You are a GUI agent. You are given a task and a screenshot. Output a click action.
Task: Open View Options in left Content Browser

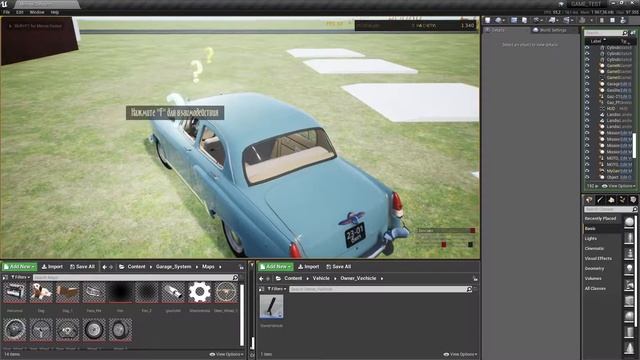tap(227, 354)
